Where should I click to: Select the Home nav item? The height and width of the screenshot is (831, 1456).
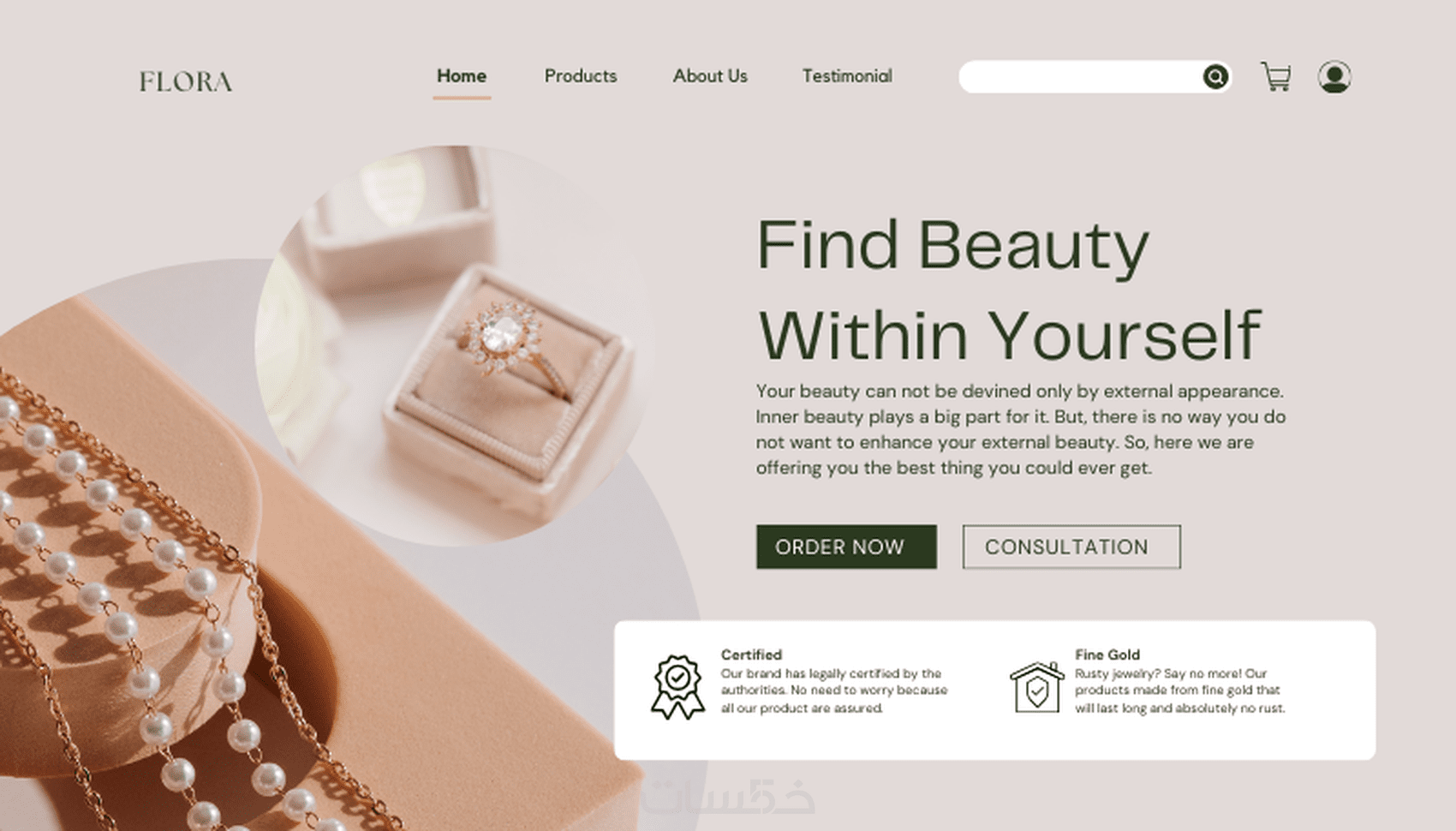tap(462, 76)
